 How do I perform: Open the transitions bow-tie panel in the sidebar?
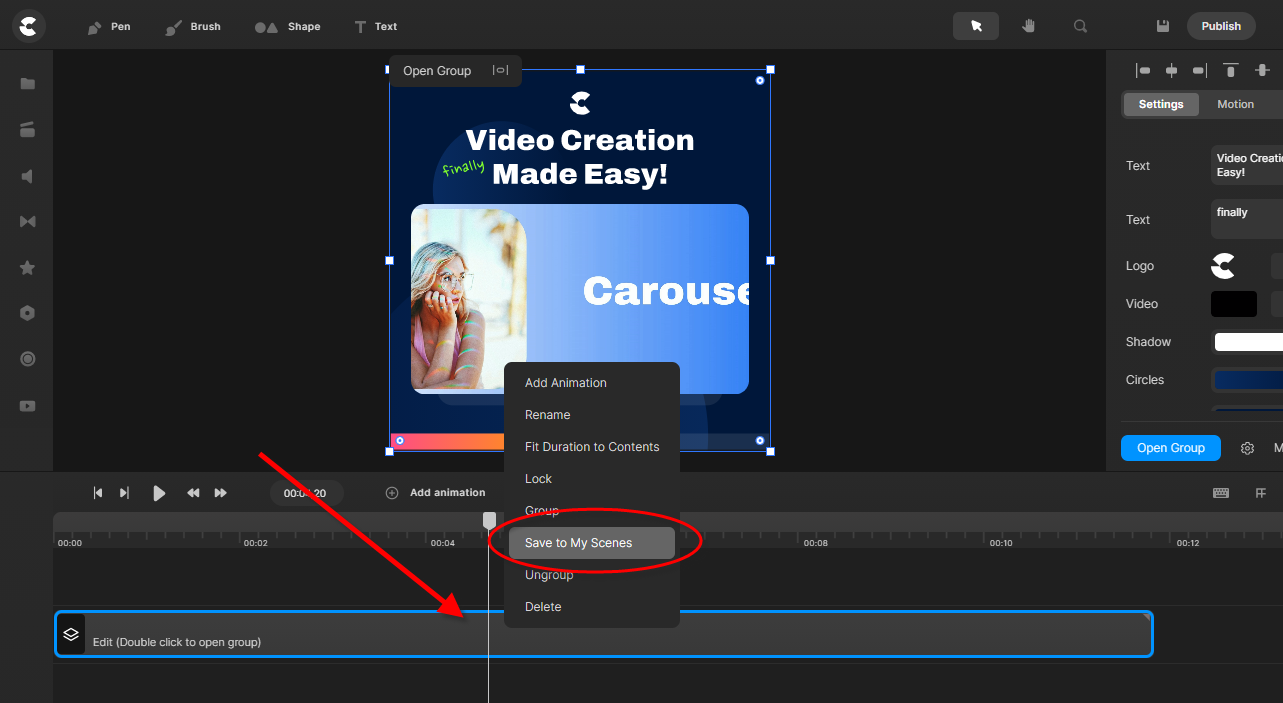coord(28,221)
